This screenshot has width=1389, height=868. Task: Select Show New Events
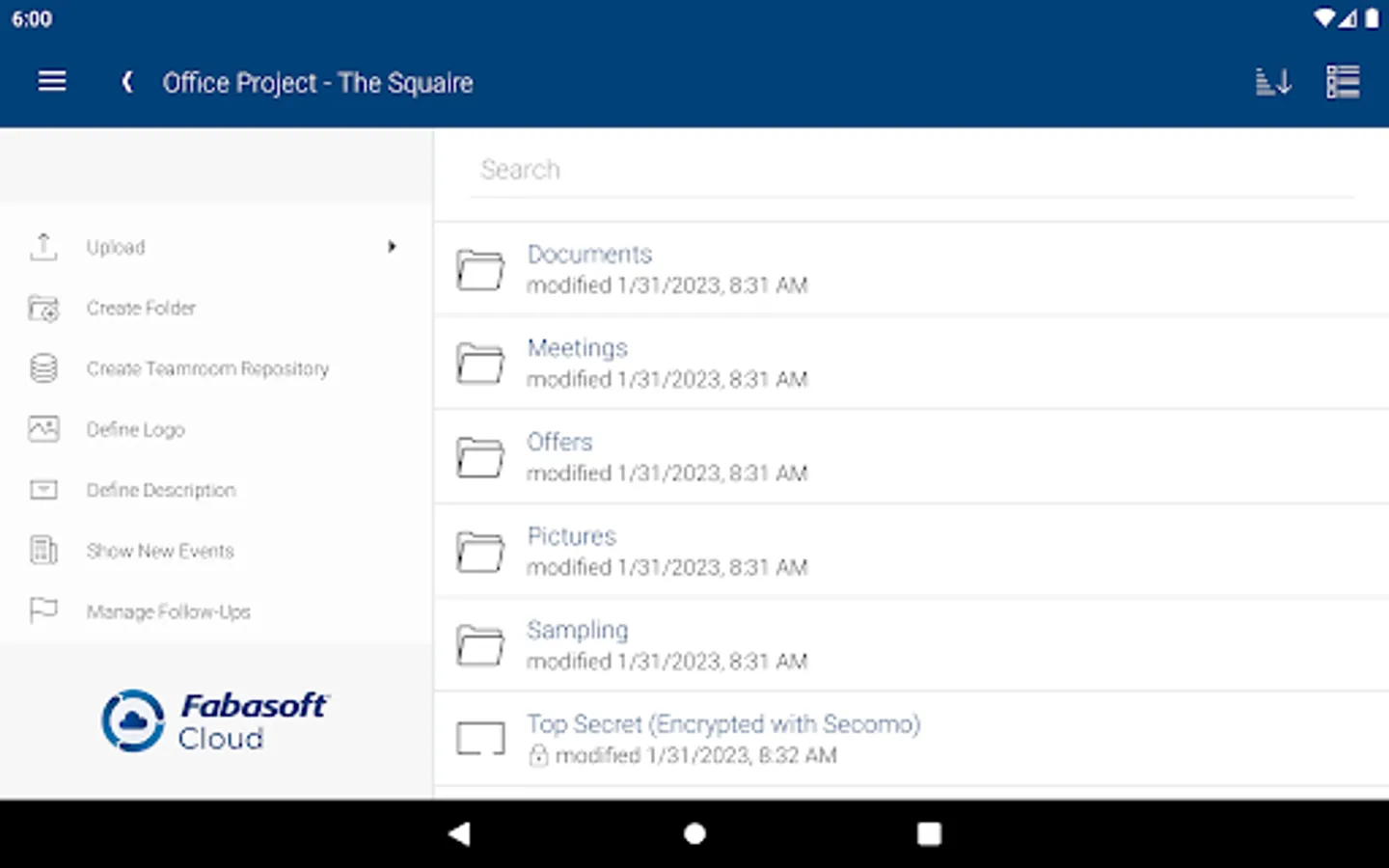[160, 551]
